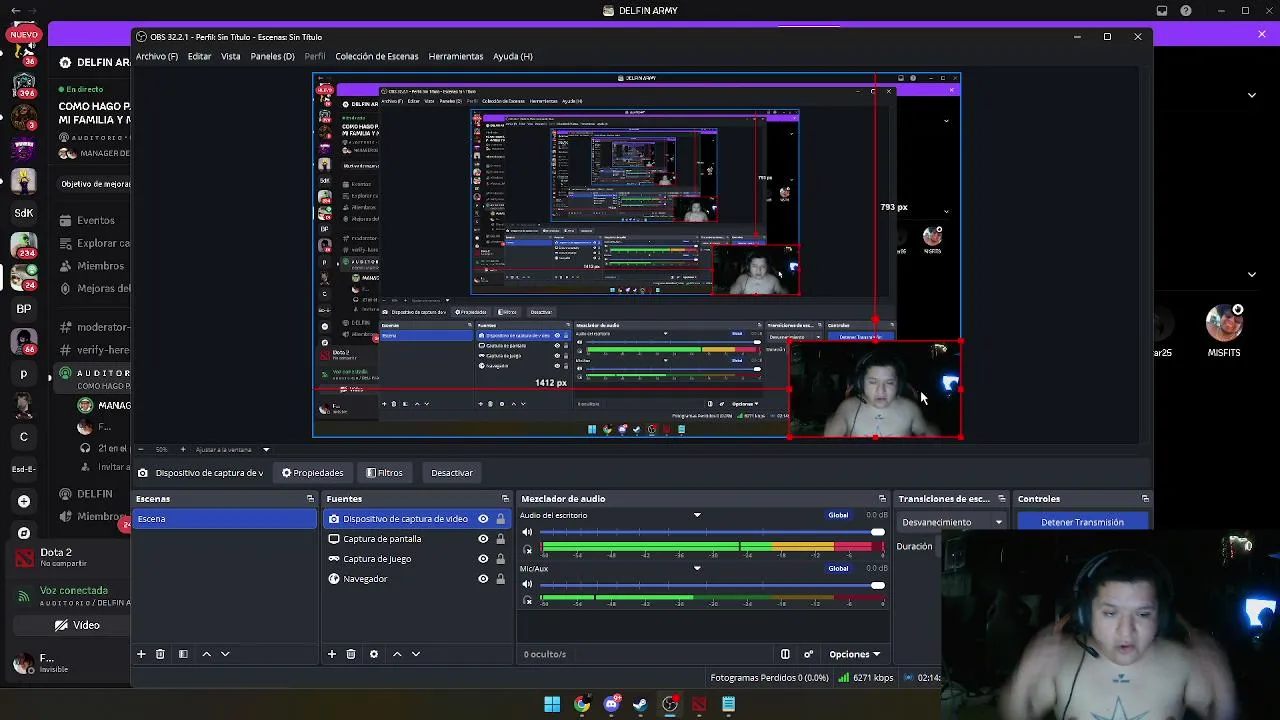Unlock the Navegador source
Screen dimensions: 1280x720
500,579
